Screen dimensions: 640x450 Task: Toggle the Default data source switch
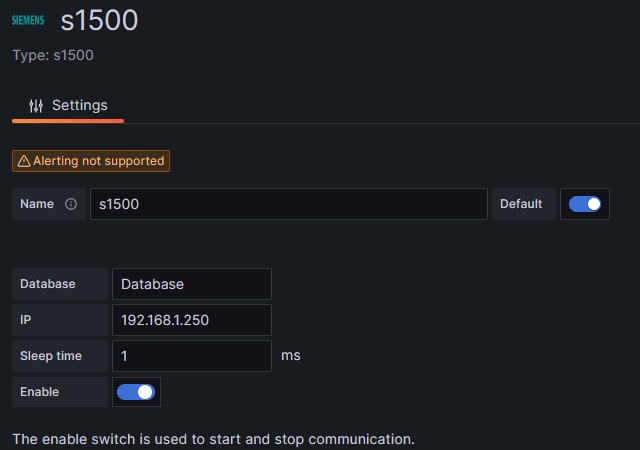tap(585, 204)
